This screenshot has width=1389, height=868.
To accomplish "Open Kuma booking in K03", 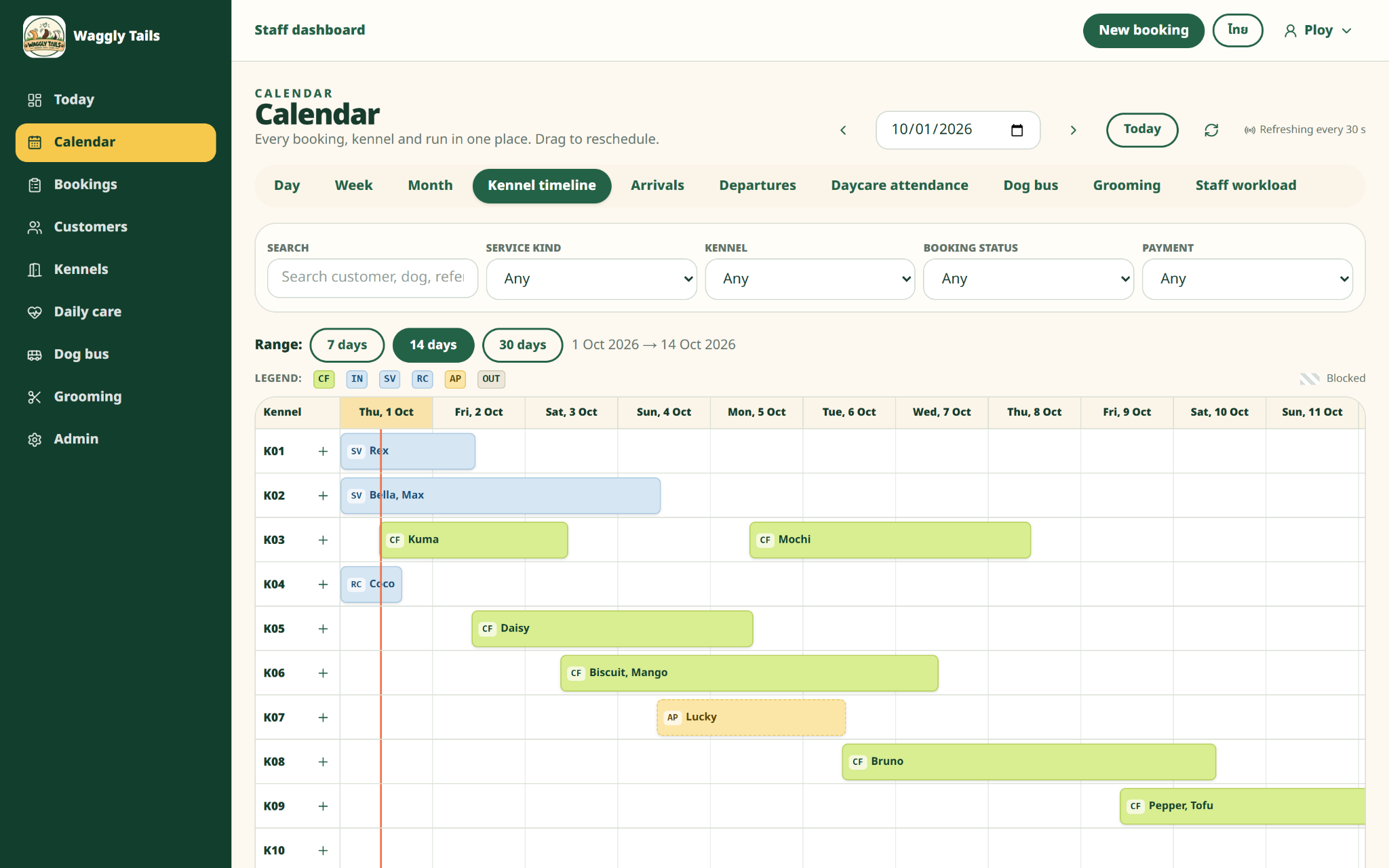I will click(473, 540).
